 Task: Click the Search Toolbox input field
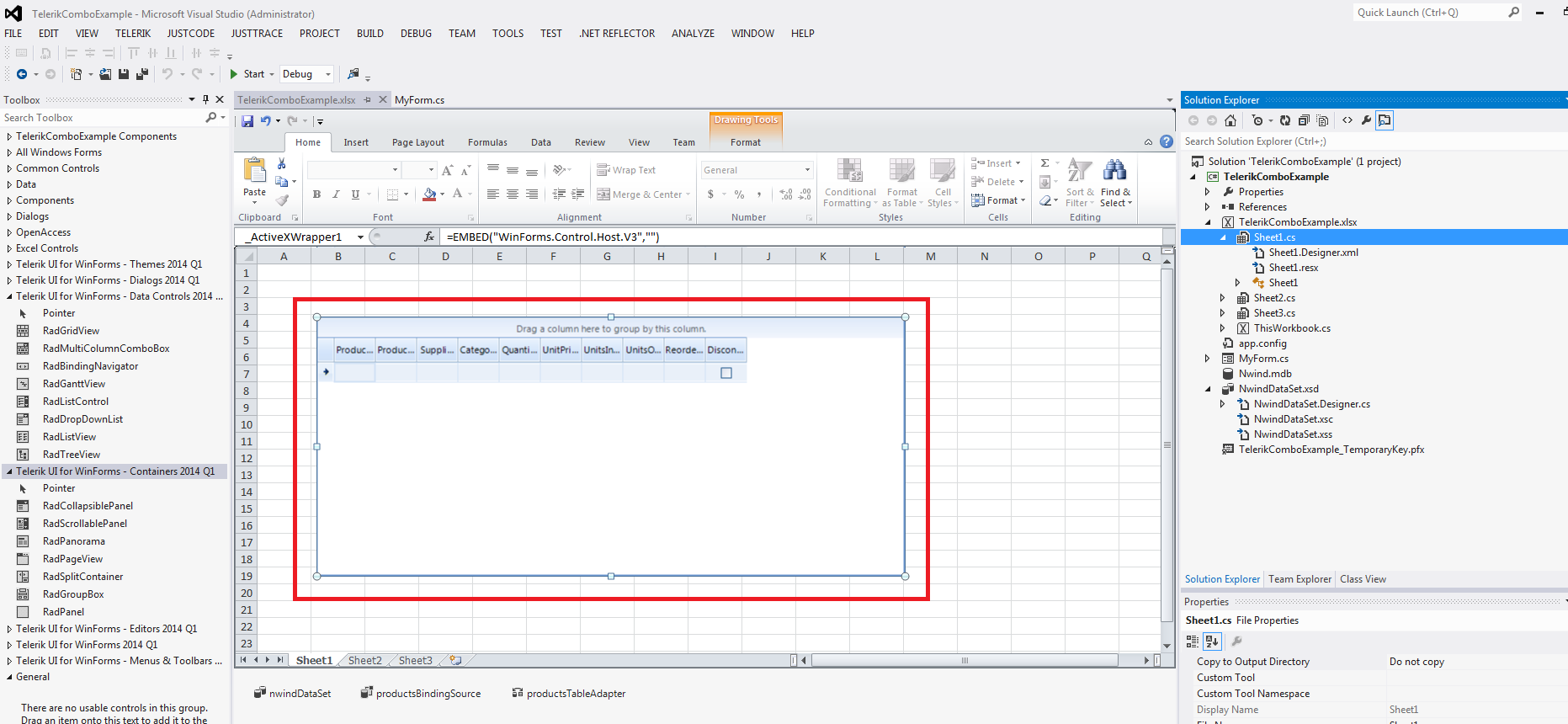(x=102, y=118)
